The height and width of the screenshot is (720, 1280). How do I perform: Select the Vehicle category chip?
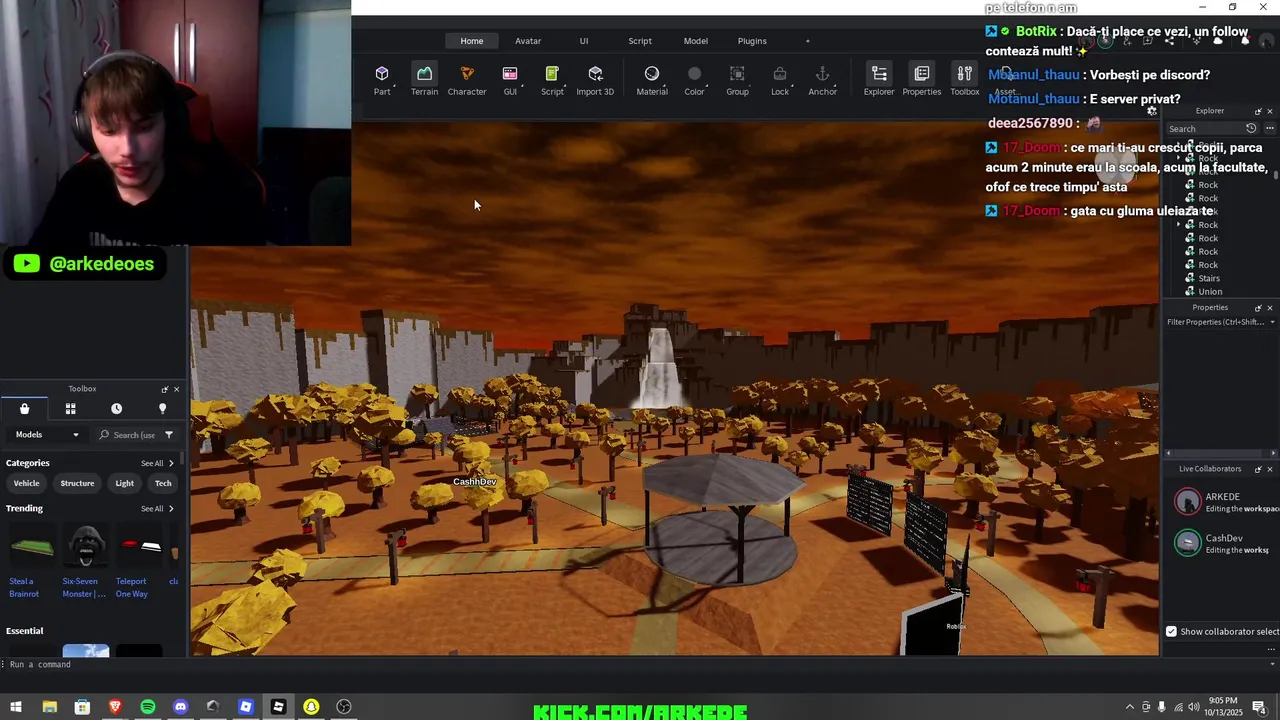point(27,483)
